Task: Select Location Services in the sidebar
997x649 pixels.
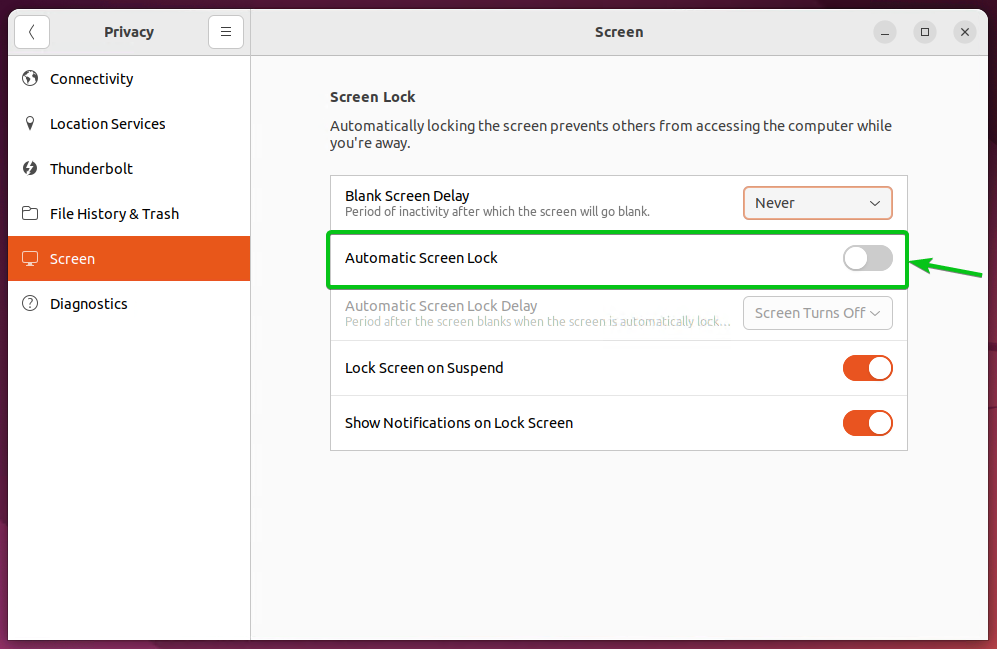Action: tap(108, 124)
